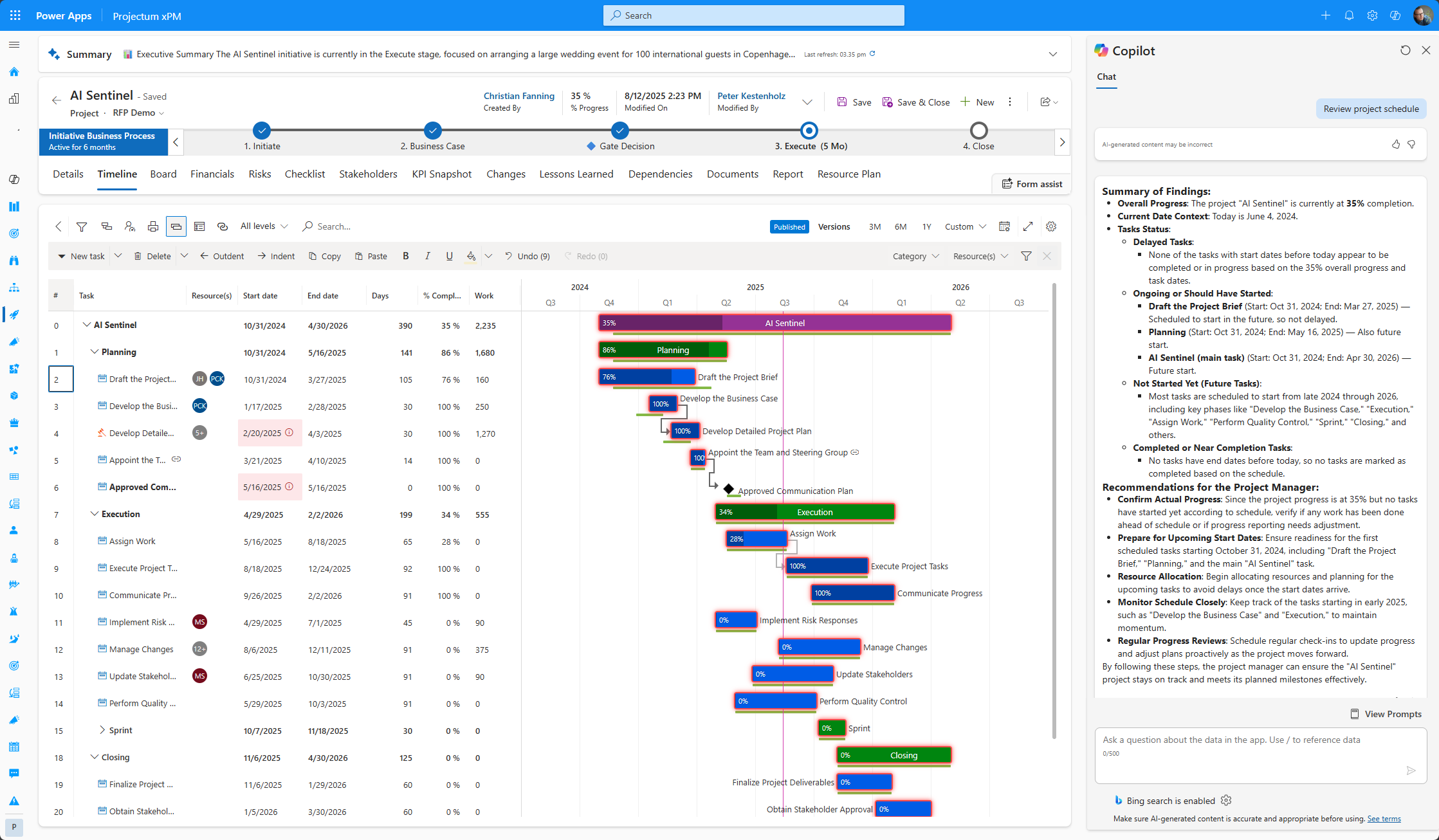
Task: Toggle bold text formatting
Action: 405,256
